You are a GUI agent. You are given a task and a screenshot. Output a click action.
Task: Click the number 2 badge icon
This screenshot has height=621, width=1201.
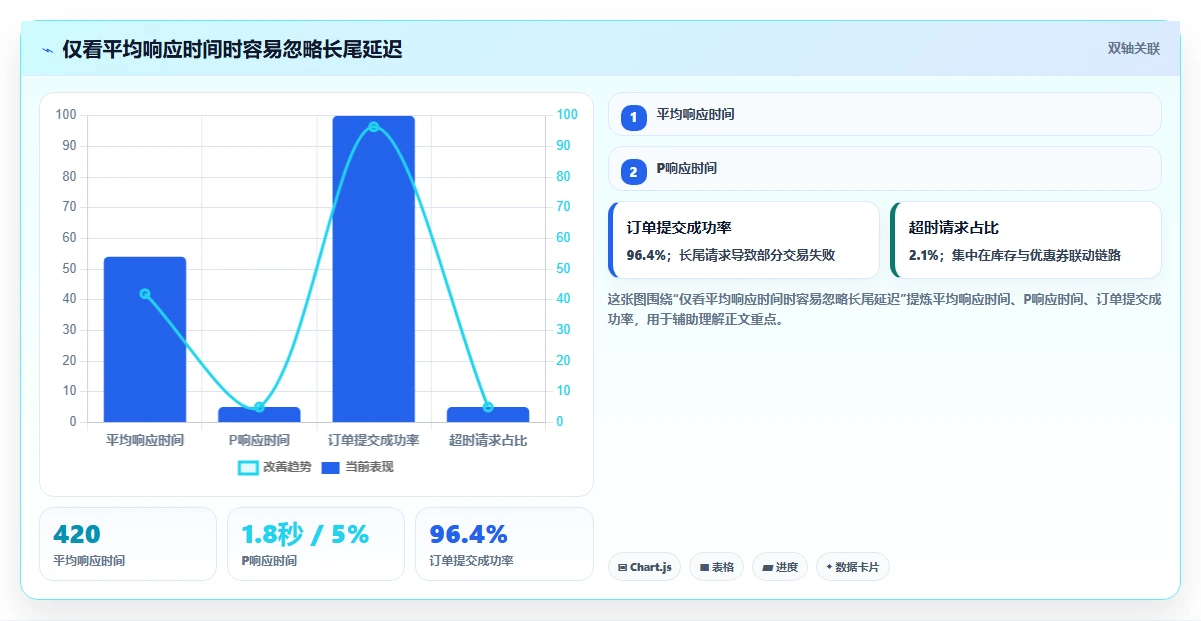coord(633,172)
